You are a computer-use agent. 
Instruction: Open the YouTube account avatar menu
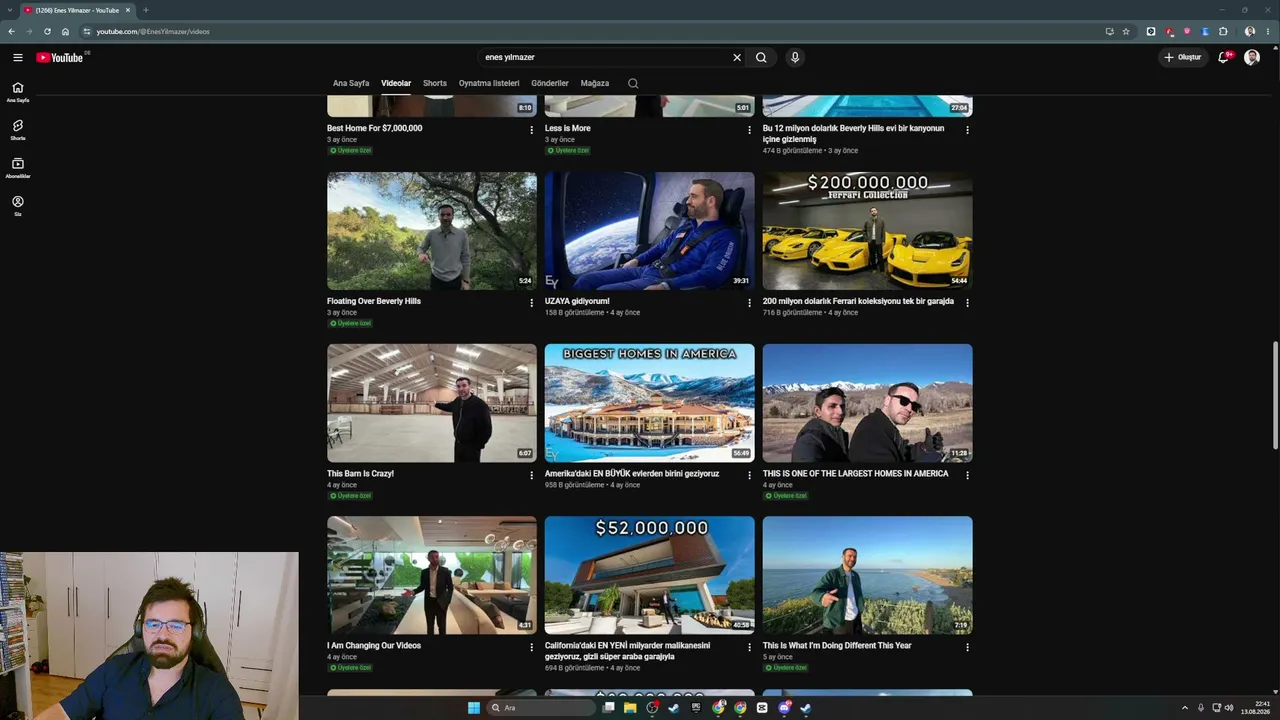[1252, 57]
